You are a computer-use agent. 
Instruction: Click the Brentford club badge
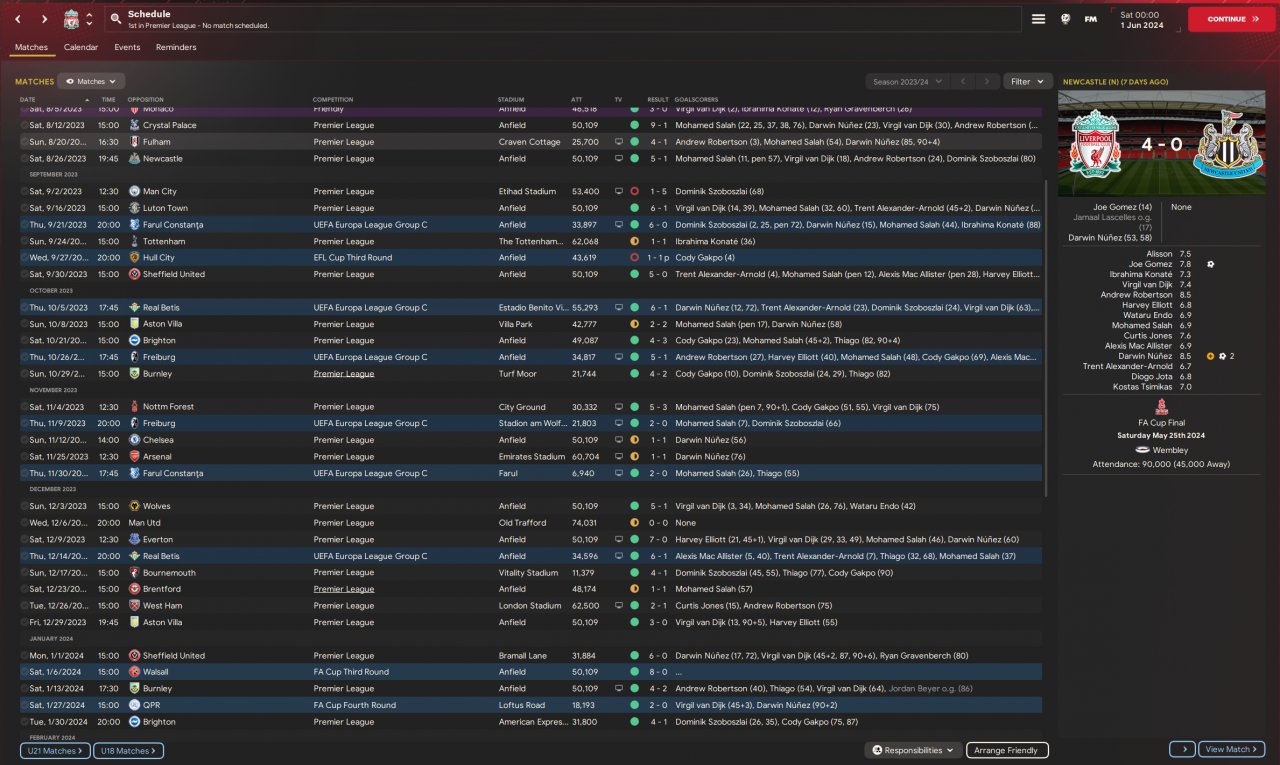tap(135, 589)
